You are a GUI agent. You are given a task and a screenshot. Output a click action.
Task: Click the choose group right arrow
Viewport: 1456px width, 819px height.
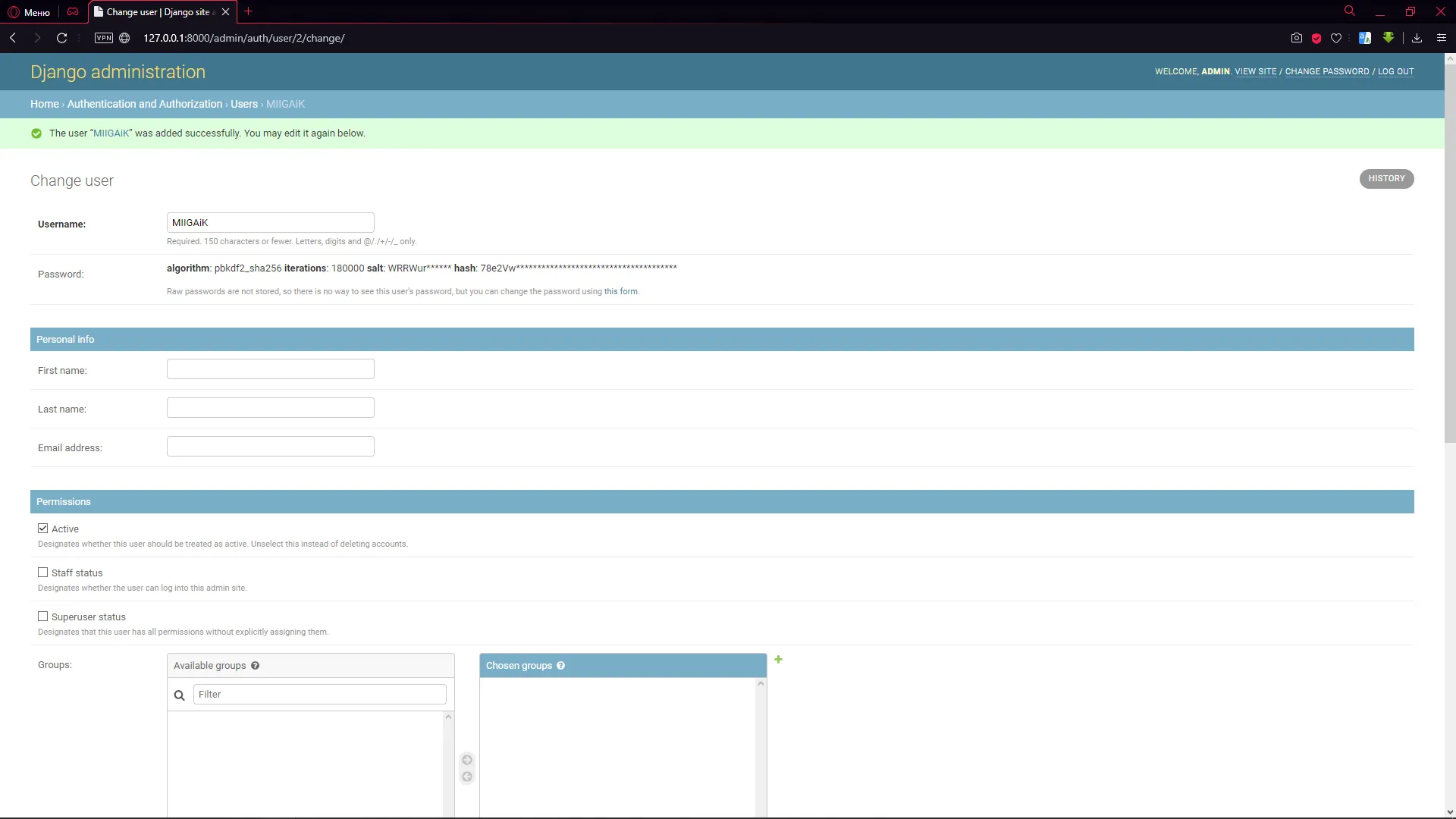(x=467, y=760)
